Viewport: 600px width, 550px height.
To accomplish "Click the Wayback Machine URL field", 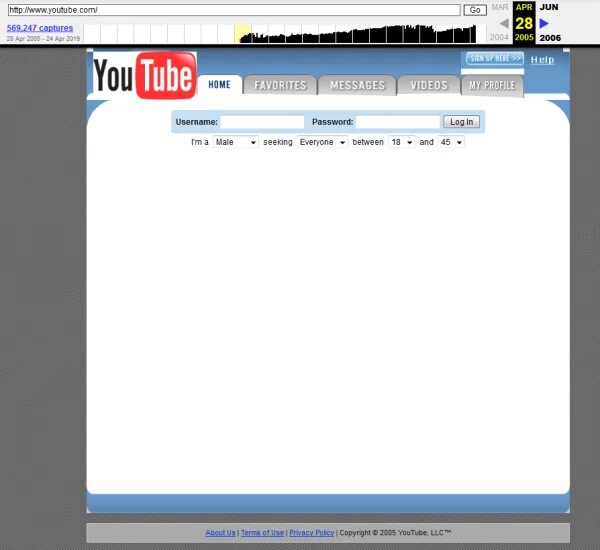I will 234,10.
